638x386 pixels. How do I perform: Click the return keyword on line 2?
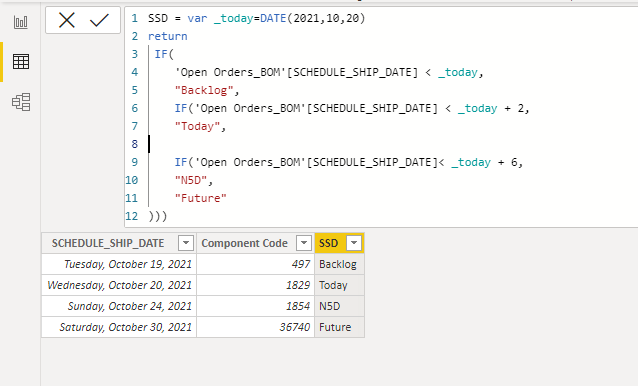point(168,37)
